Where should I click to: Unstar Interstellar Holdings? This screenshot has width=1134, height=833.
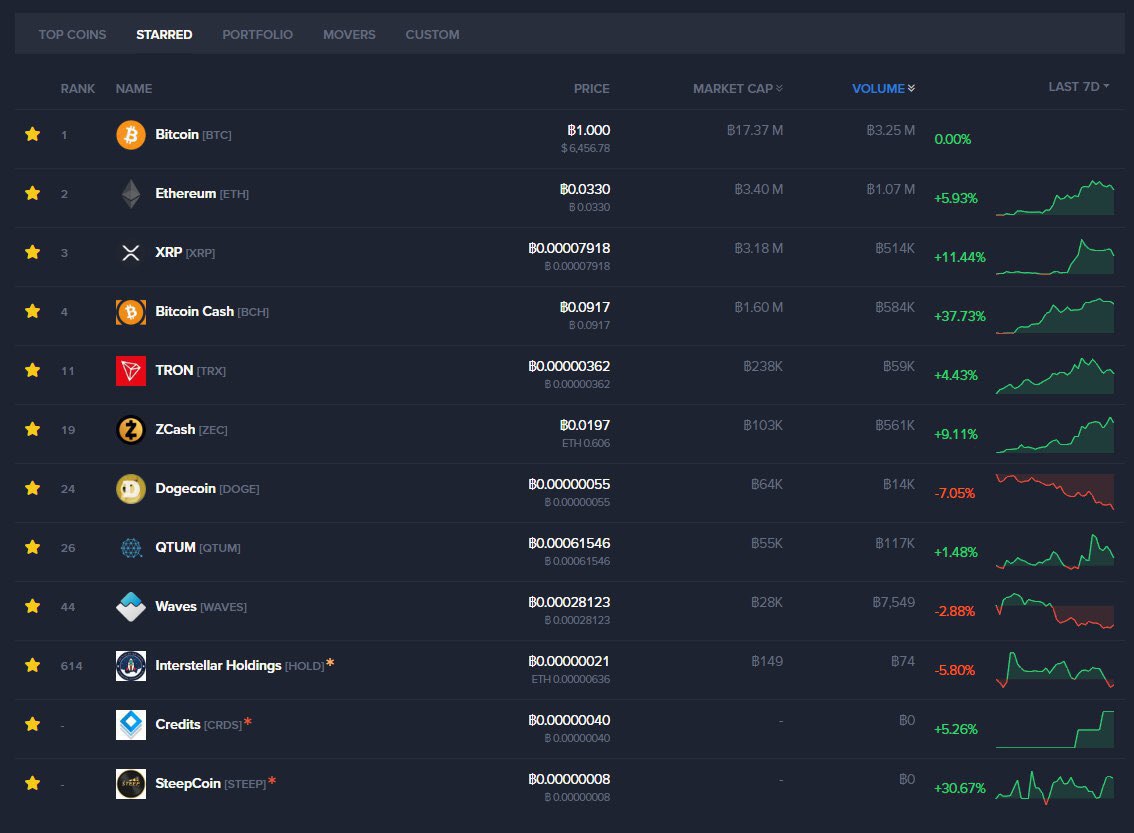(x=33, y=665)
